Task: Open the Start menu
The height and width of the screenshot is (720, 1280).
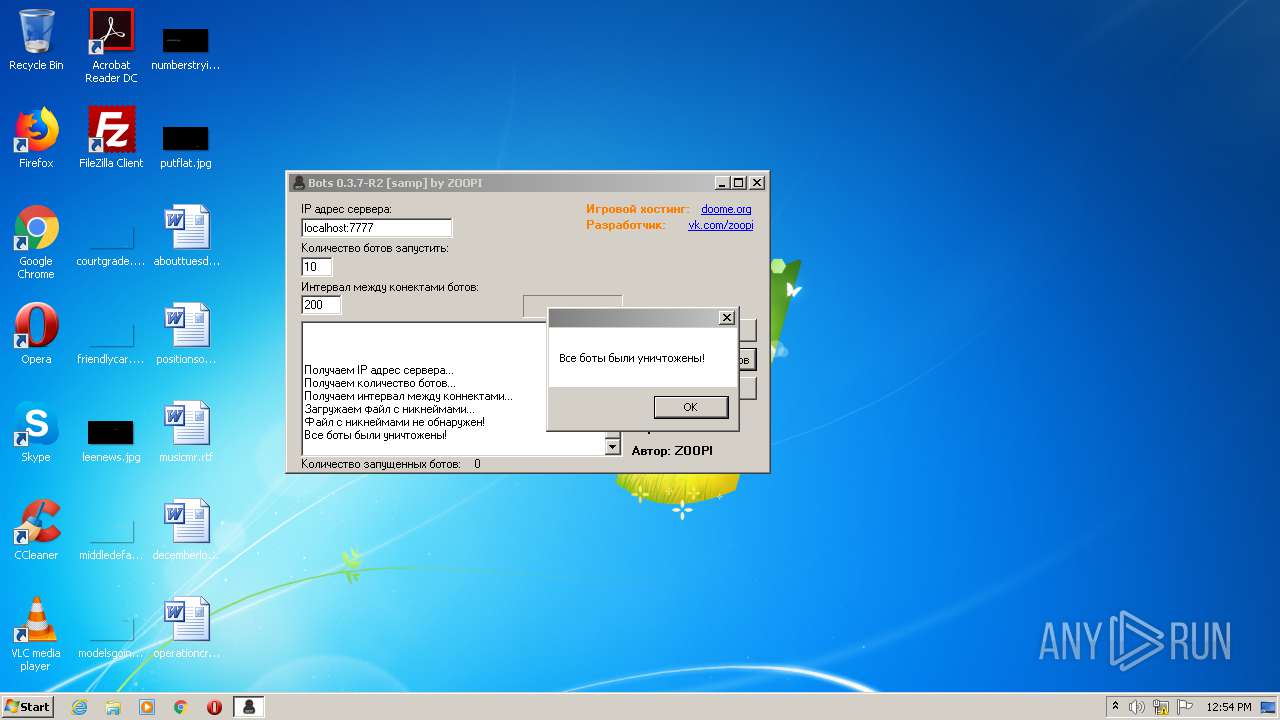Action: (x=27, y=707)
